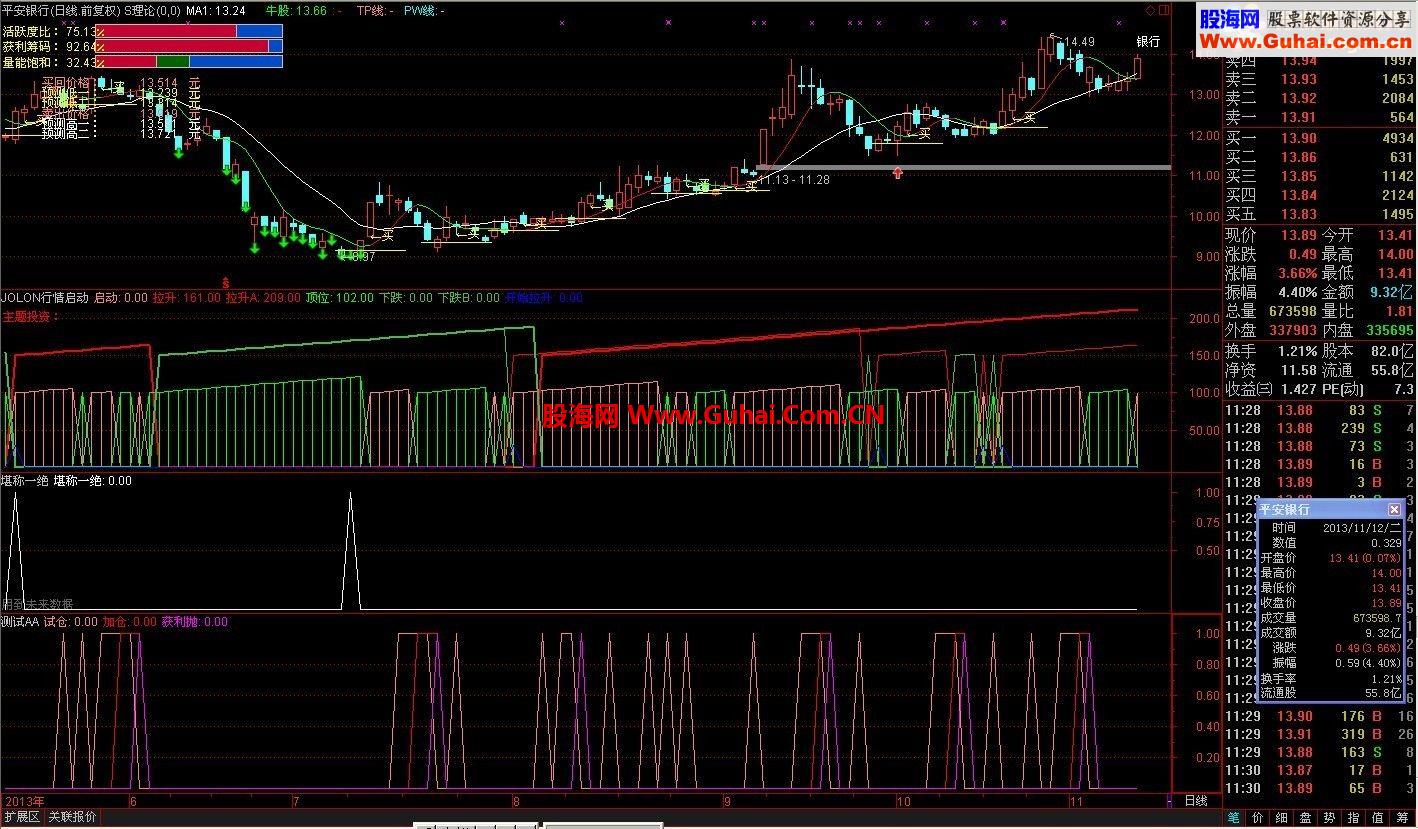Click the 堪称一绝 indicator title
Screen dimensions: 1418x829
point(25,481)
